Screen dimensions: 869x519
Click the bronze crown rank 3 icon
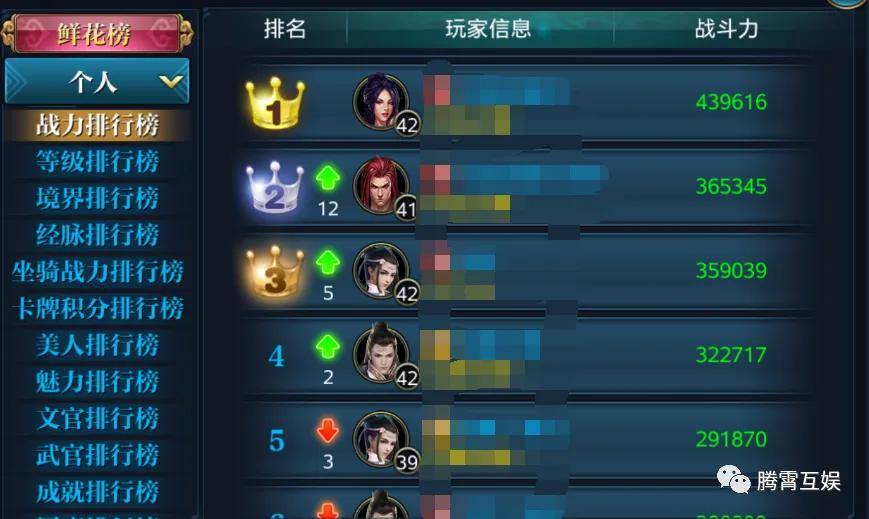pyautogui.click(x=275, y=272)
